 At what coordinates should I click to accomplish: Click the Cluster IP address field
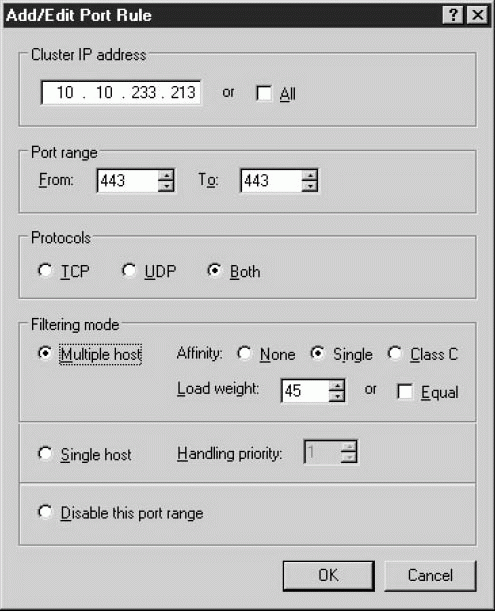pos(121,93)
